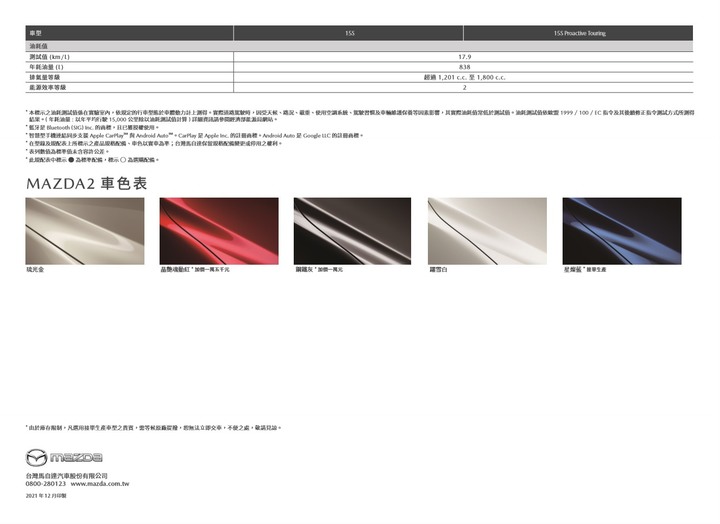Click the '排氣量等級' row label
Viewport: 720px width, 524px height.
tap(45, 77)
